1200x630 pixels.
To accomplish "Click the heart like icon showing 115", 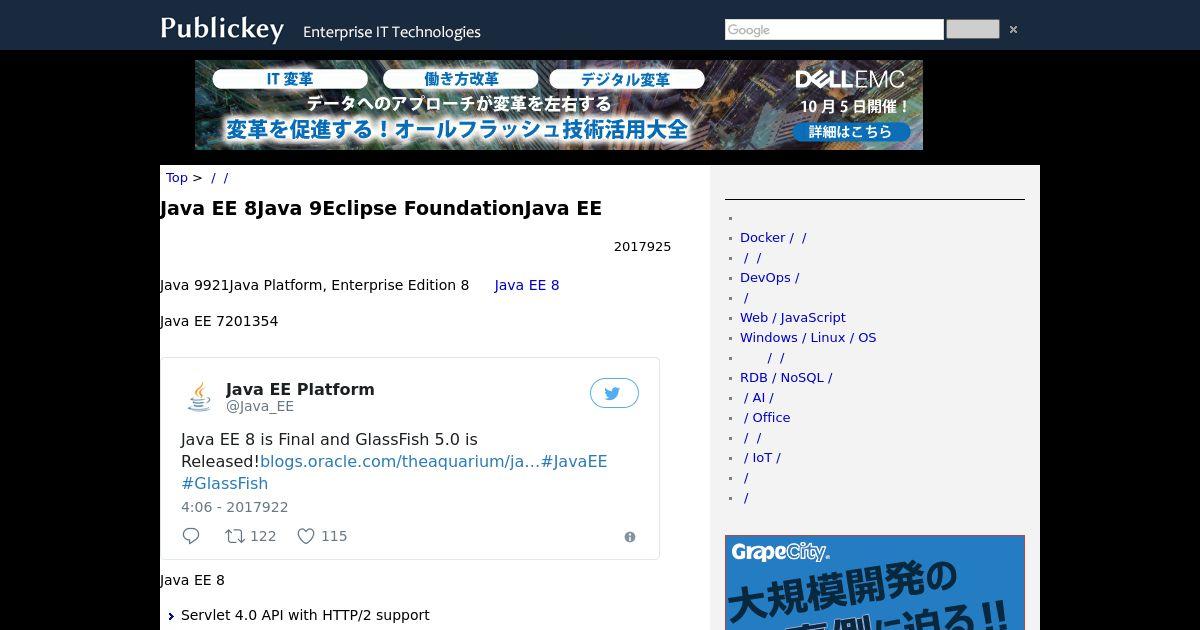I will [x=322, y=536].
